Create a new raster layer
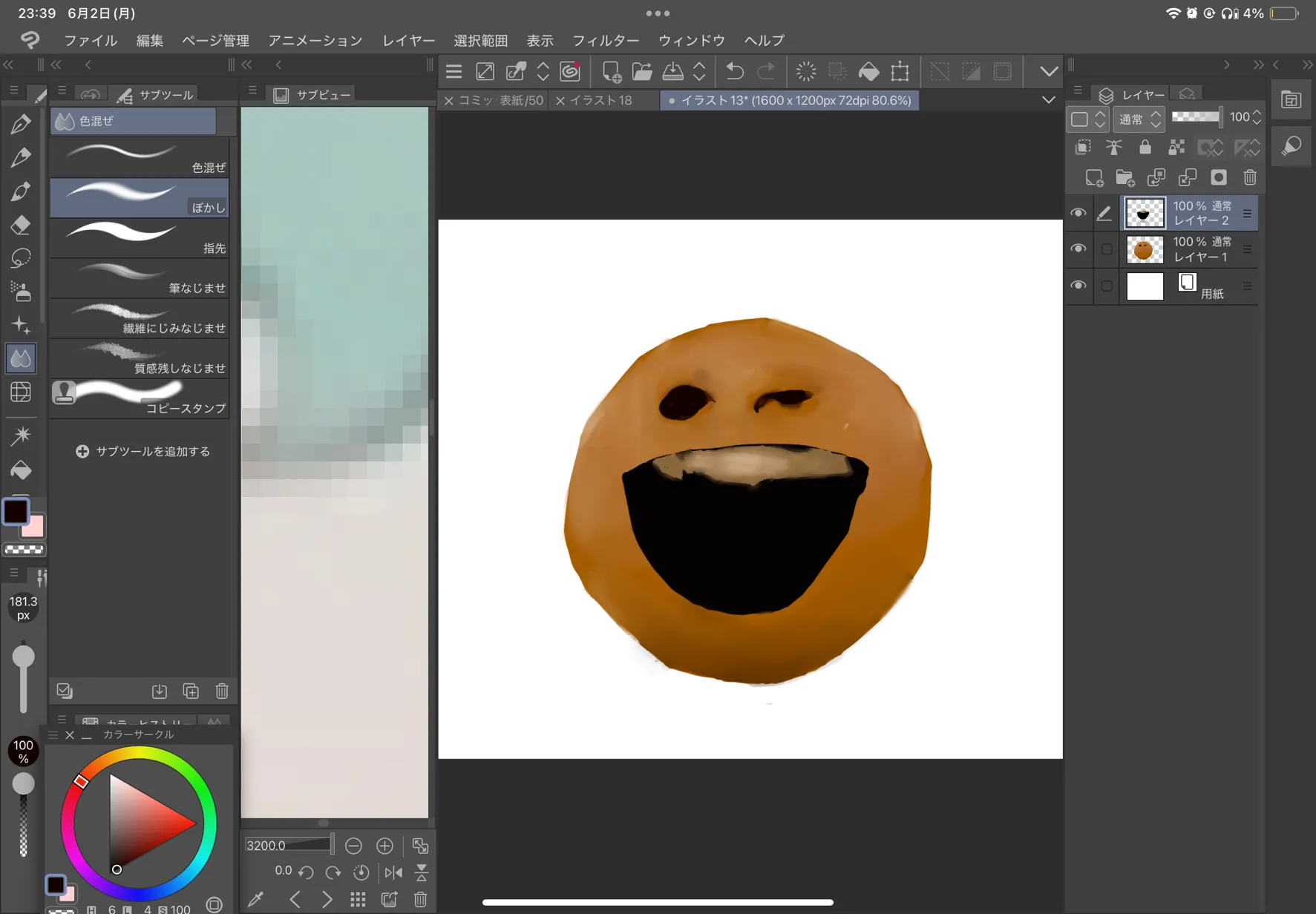The height and width of the screenshot is (914, 1316). pos(1094,178)
